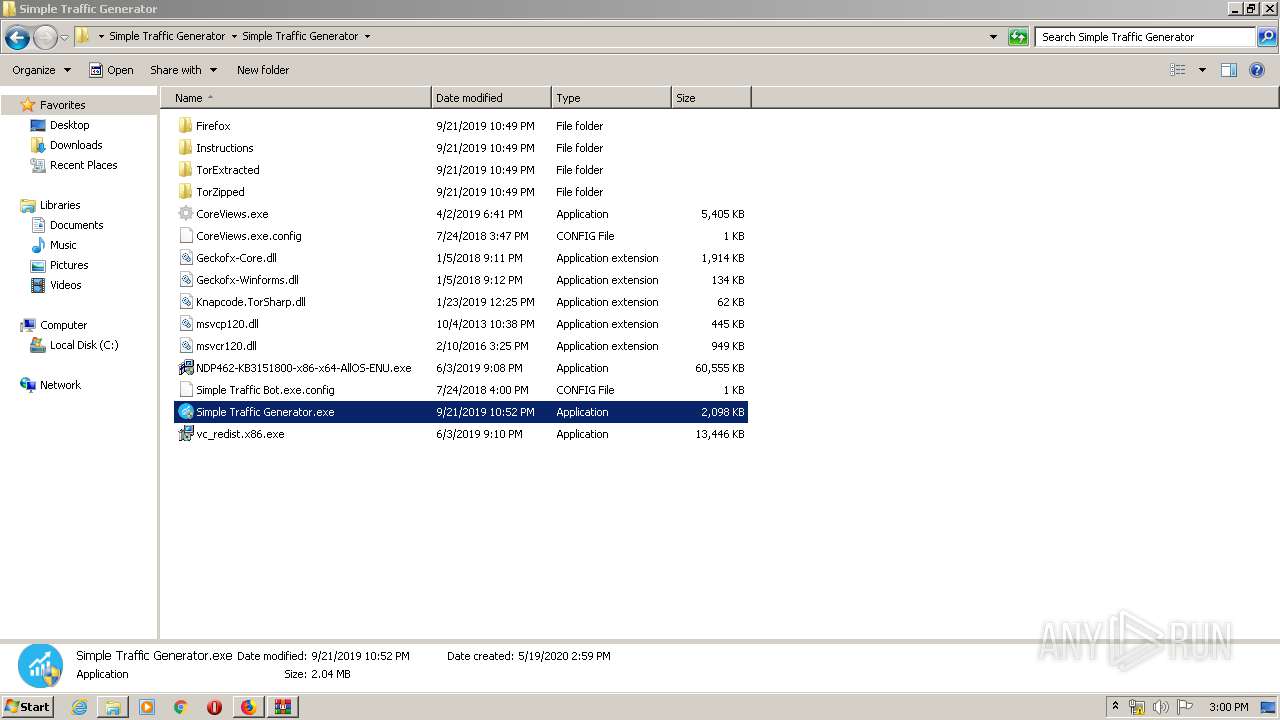Screen dimensions: 1280x720
Task: Select Computer in the navigation pane
Action: click(63, 325)
